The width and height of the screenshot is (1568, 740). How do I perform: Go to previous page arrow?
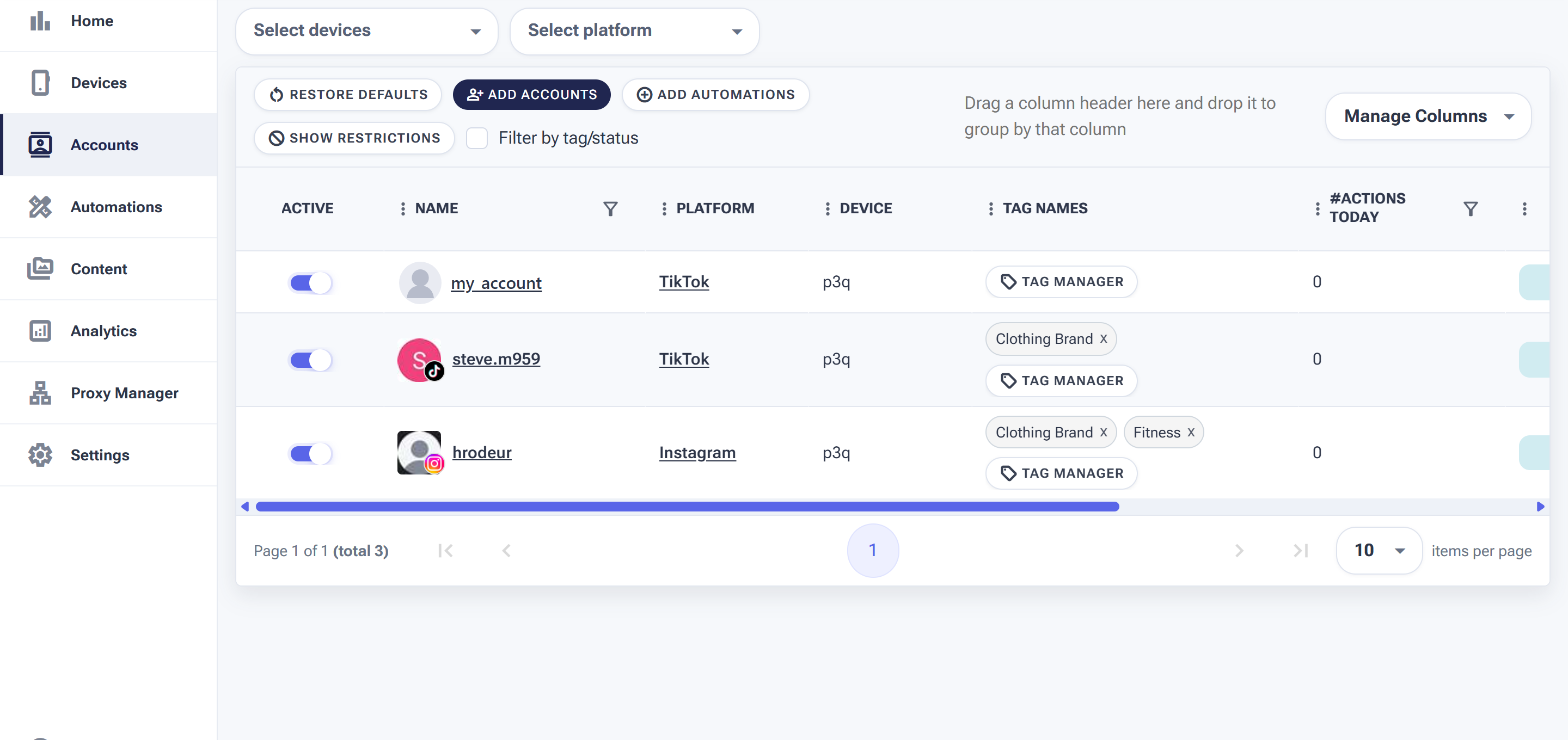tap(506, 551)
